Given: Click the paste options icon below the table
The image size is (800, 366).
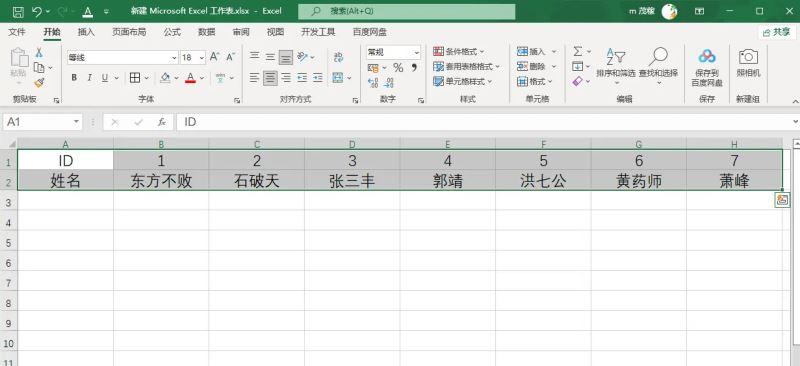Looking at the screenshot, I should click(782, 200).
